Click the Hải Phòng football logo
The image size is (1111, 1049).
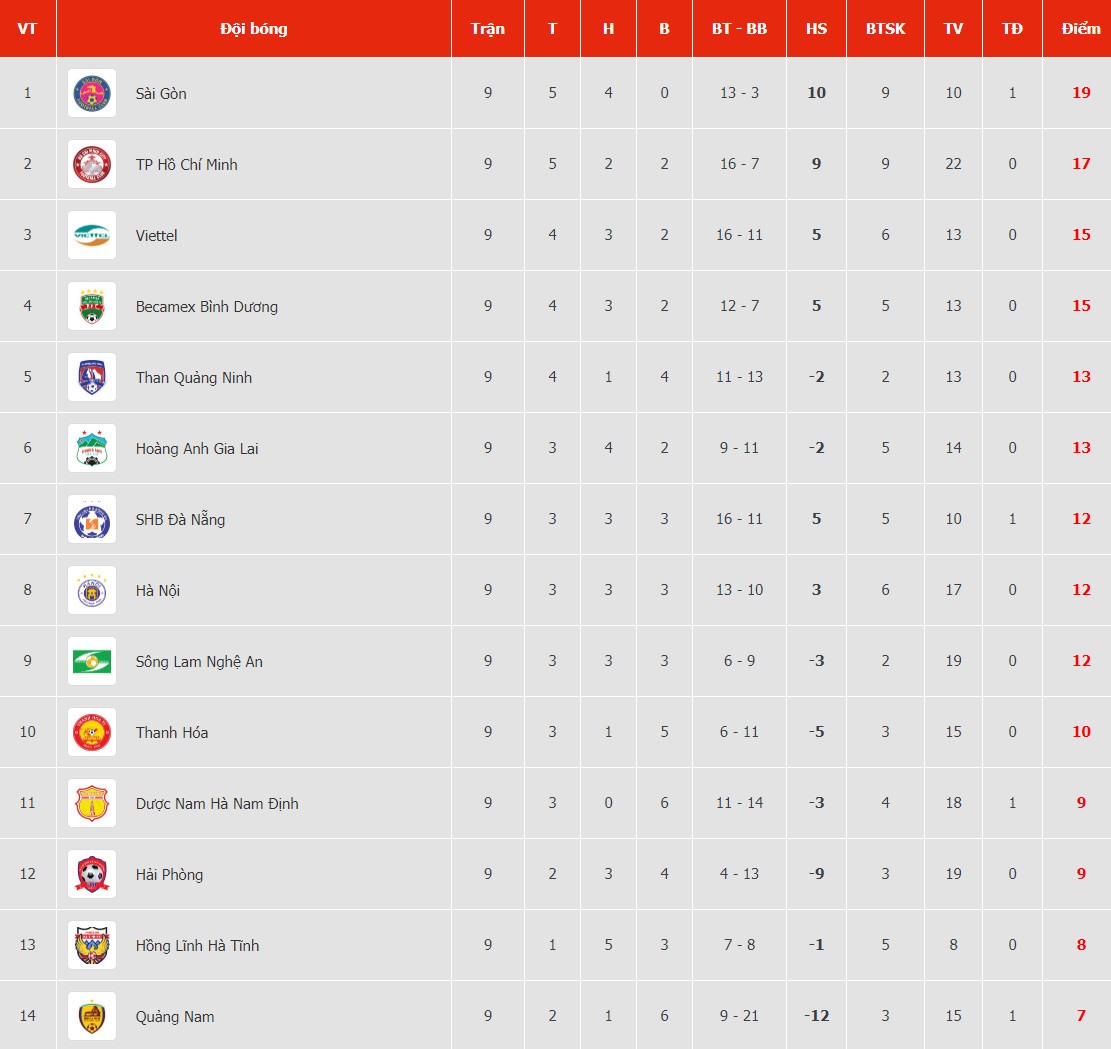tap(92, 874)
